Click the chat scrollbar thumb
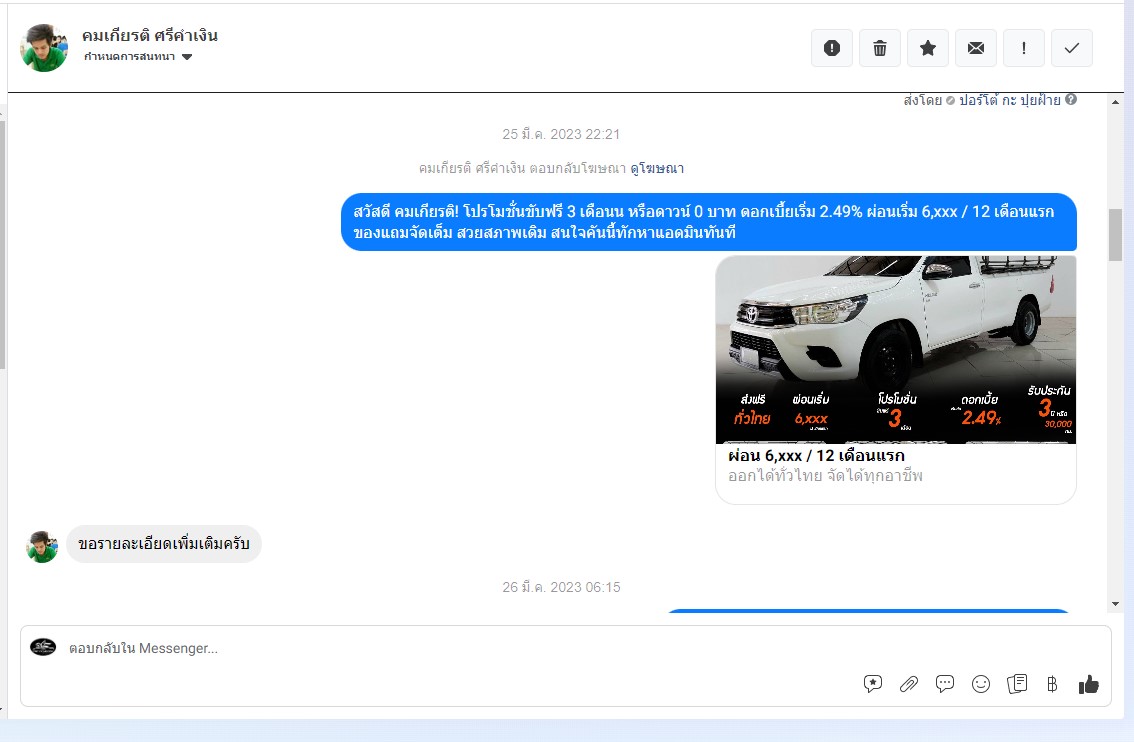 click(x=1115, y=234)
